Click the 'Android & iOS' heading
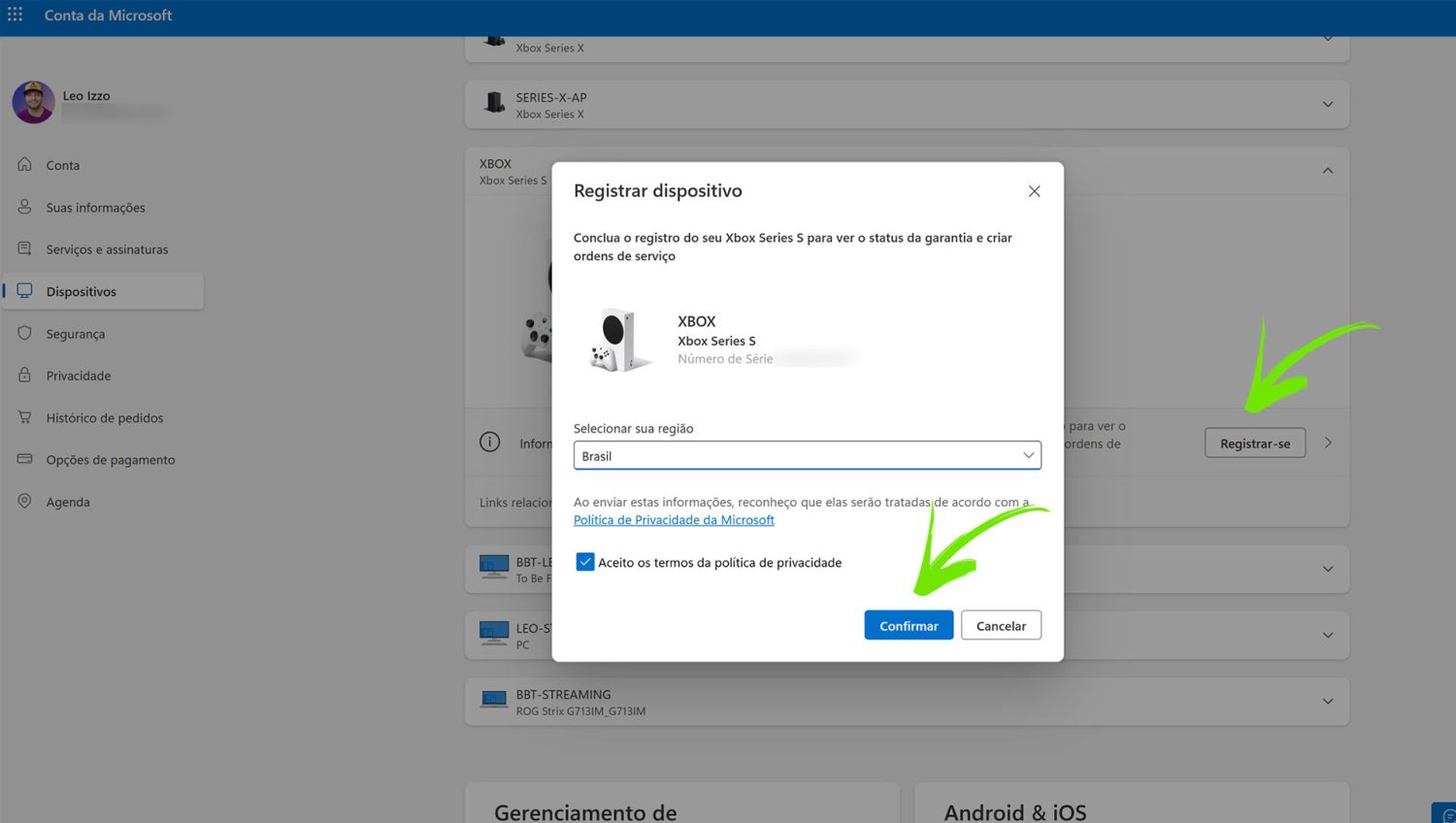 (x=1015, y=811)
